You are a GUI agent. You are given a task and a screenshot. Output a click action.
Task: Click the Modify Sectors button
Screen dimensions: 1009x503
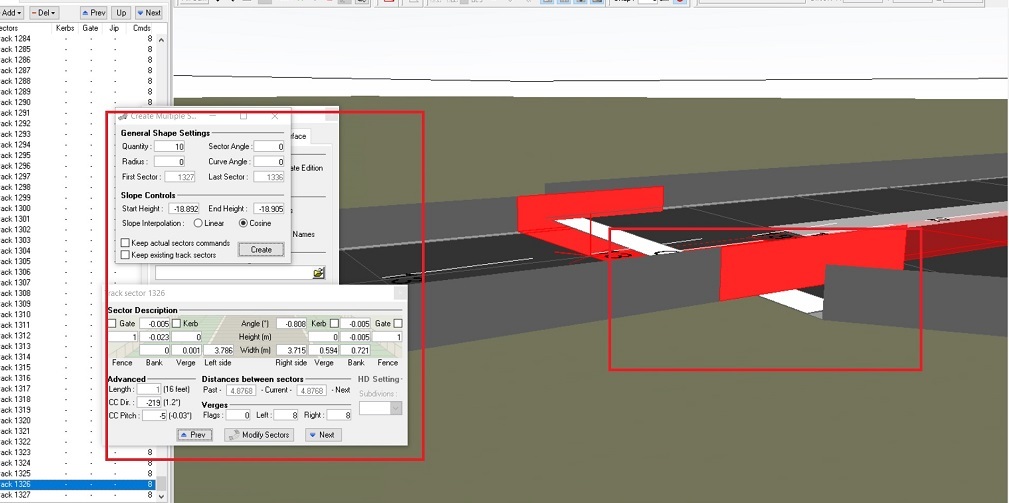pos(259,435)
